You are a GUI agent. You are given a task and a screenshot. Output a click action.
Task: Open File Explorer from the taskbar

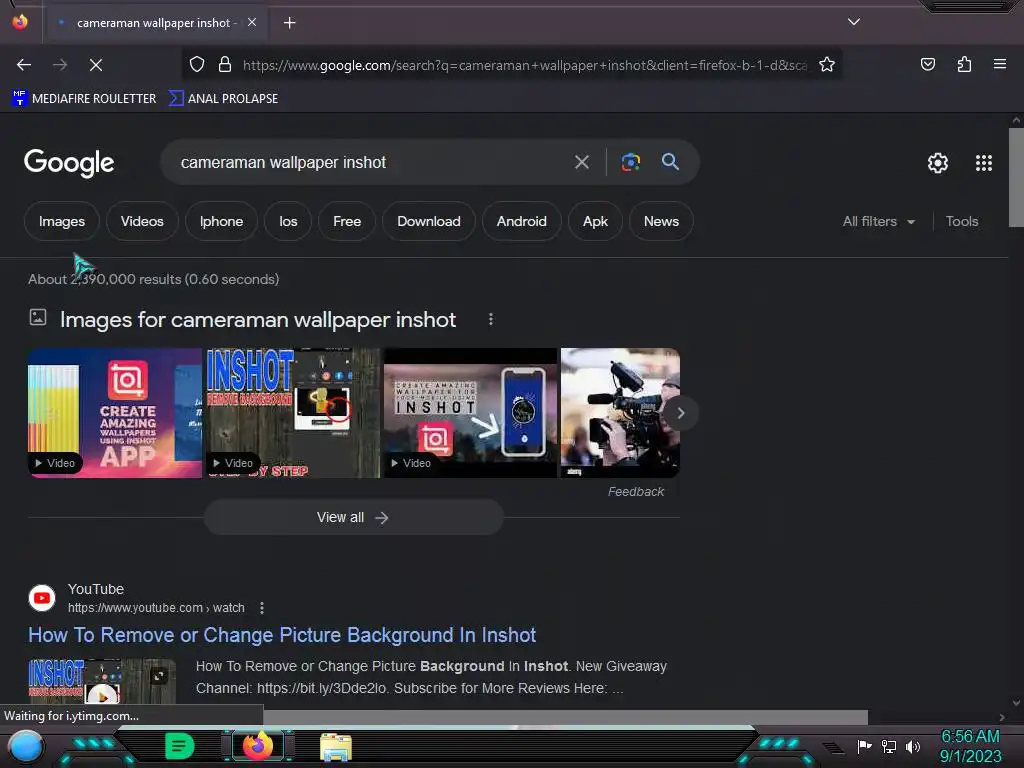[336, 746]
